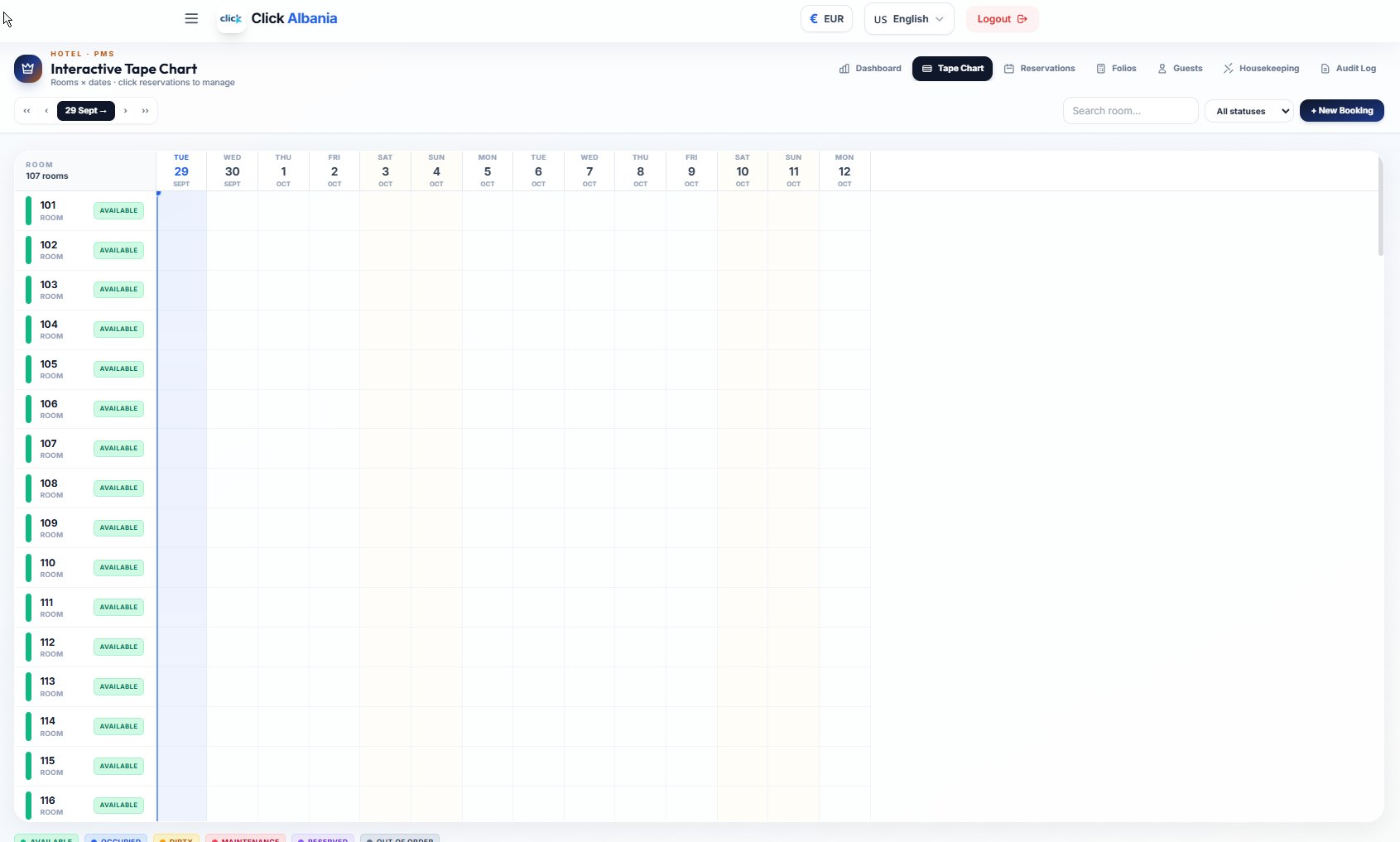Jump back with double-left chevron
1400x842 pixels.
pos(27,111)
